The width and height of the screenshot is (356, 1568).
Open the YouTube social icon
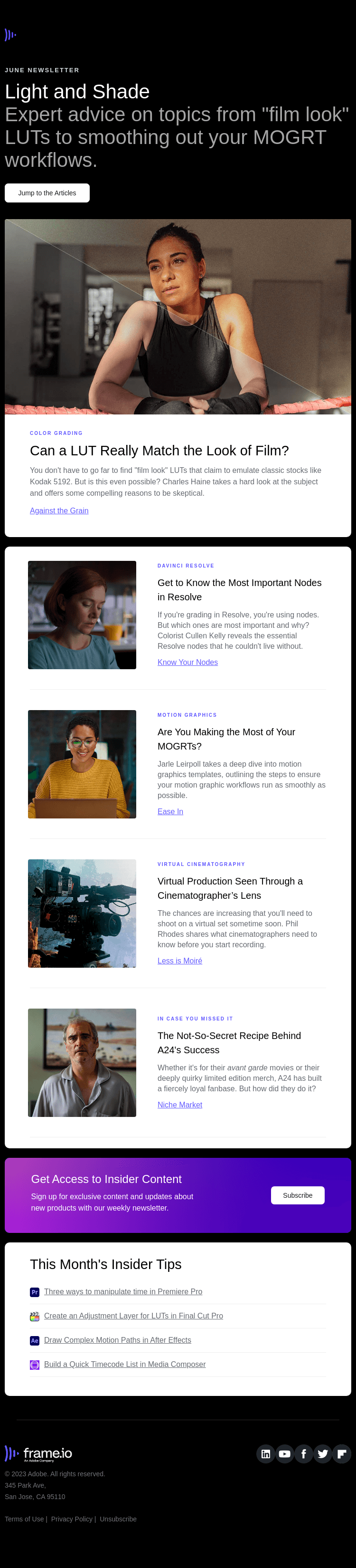(x=284, y=1453)
